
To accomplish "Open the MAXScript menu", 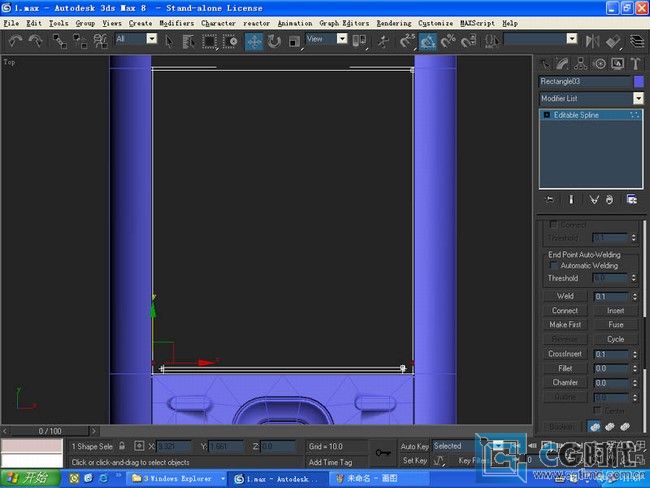I will click(477, 23).
